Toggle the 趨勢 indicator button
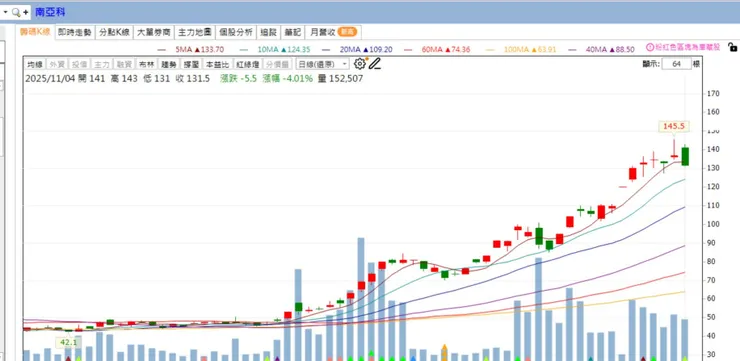Image resolution: width=740 pixels, height=361 pixels. (x=168, y=65)
